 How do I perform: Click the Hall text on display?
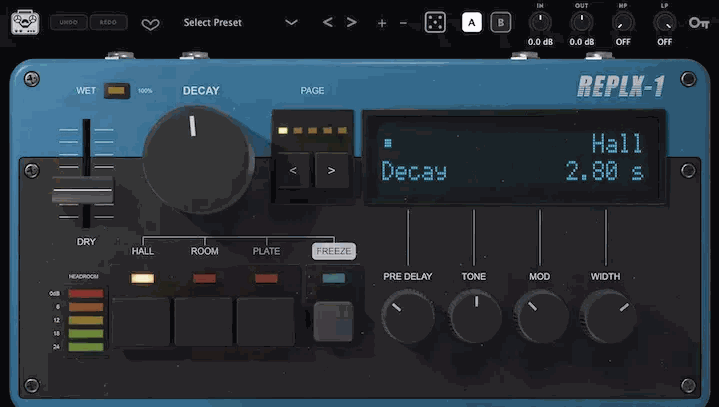[617, 143]
